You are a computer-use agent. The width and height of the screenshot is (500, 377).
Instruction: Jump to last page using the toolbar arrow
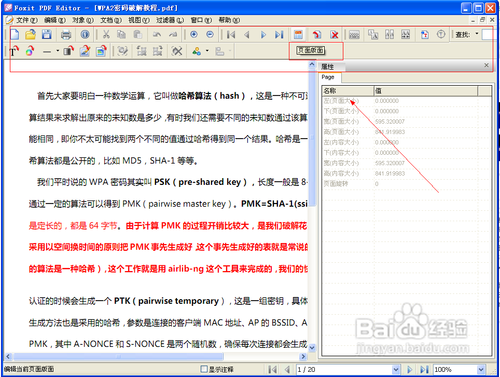pyautogui.click(x=279, y=34)
